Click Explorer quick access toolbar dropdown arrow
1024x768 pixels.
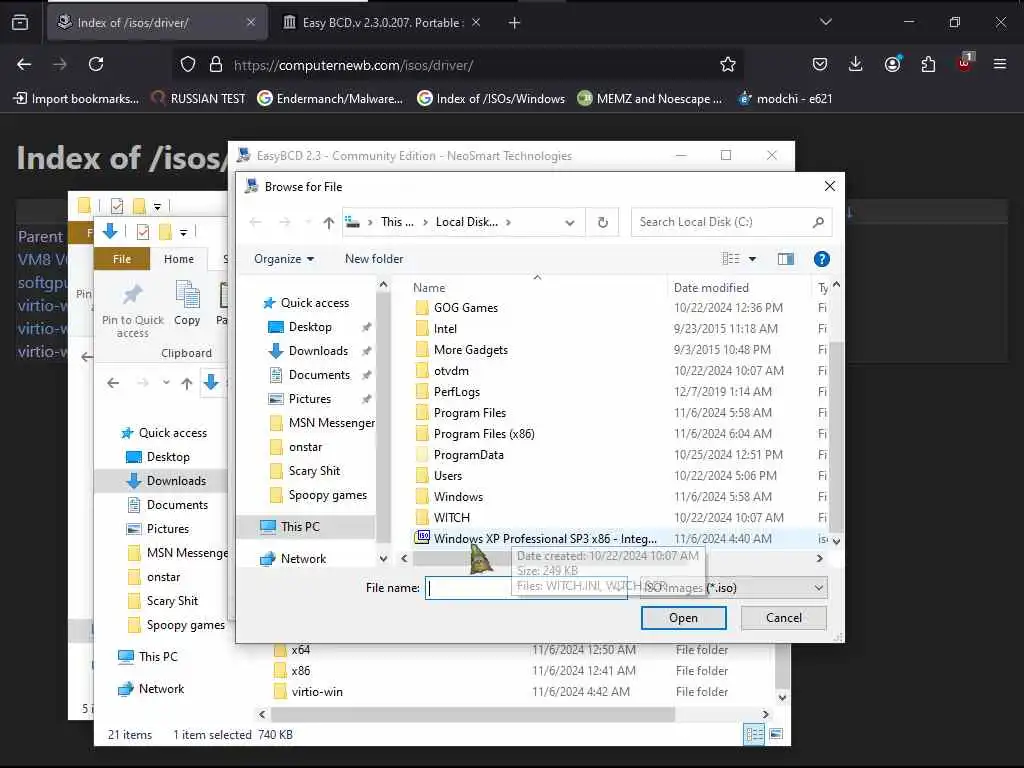(184, 232)
